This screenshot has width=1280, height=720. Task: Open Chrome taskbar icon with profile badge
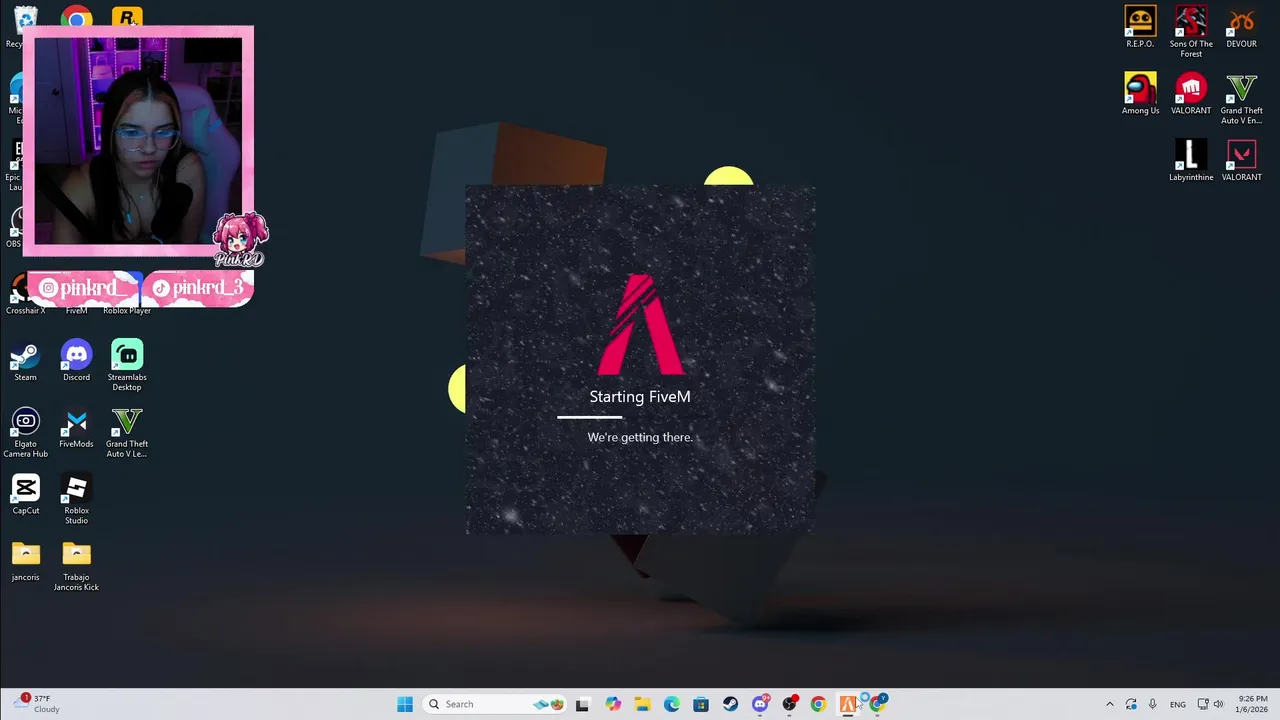pyautogui.click(x=877, y=704)
